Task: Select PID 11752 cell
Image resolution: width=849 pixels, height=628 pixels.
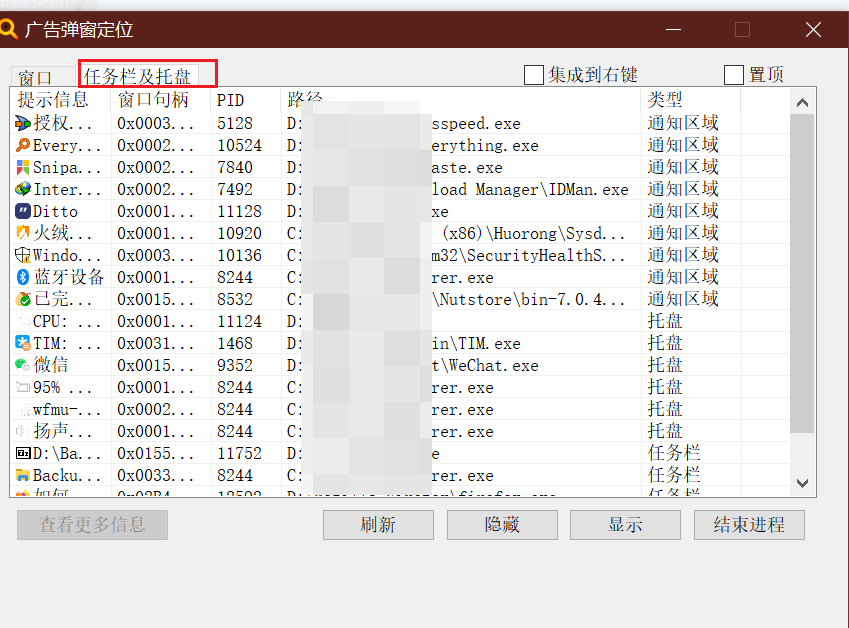Action: (x=239, y=453)
